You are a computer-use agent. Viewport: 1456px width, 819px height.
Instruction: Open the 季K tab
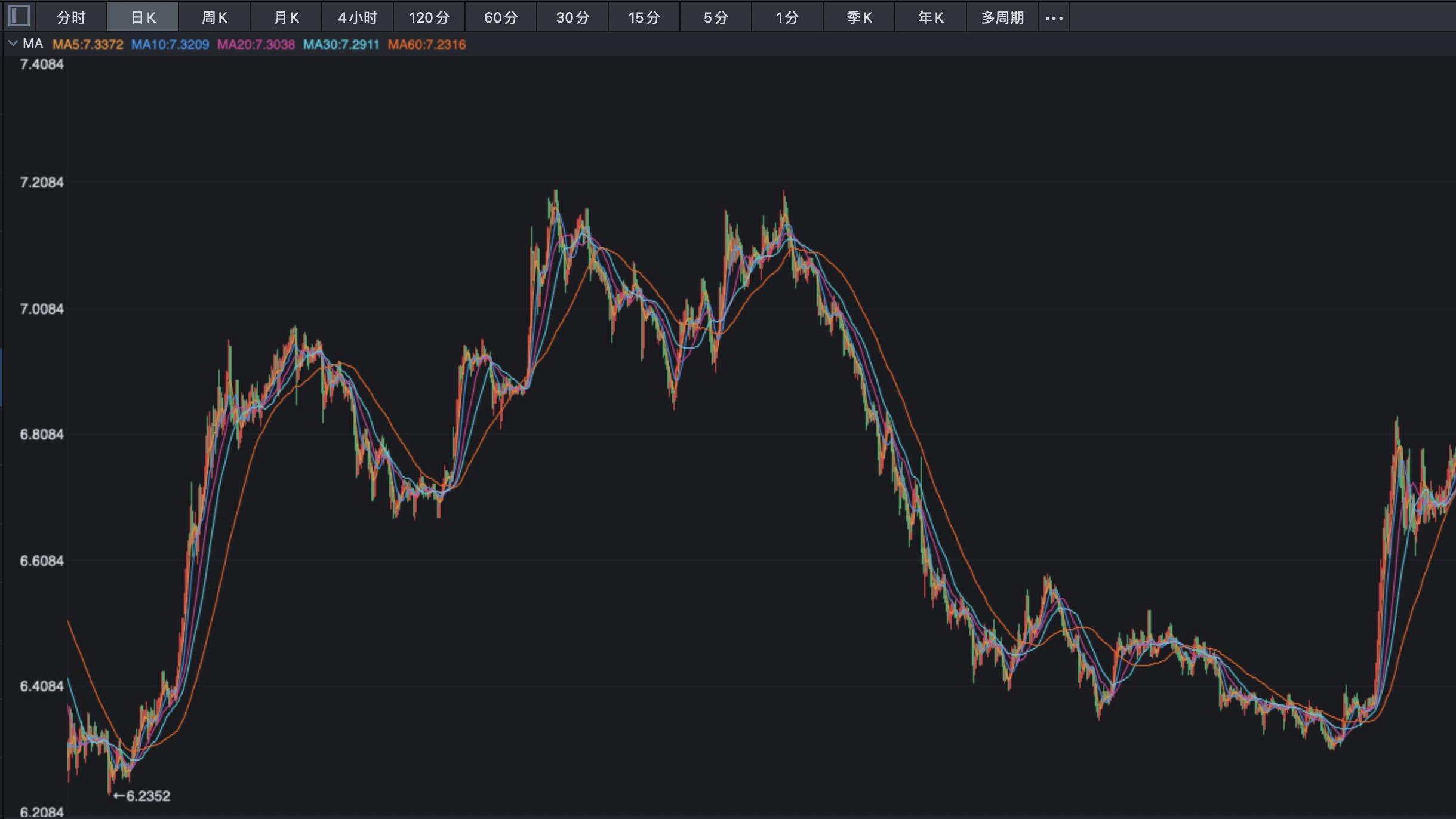tap(859, 17)
